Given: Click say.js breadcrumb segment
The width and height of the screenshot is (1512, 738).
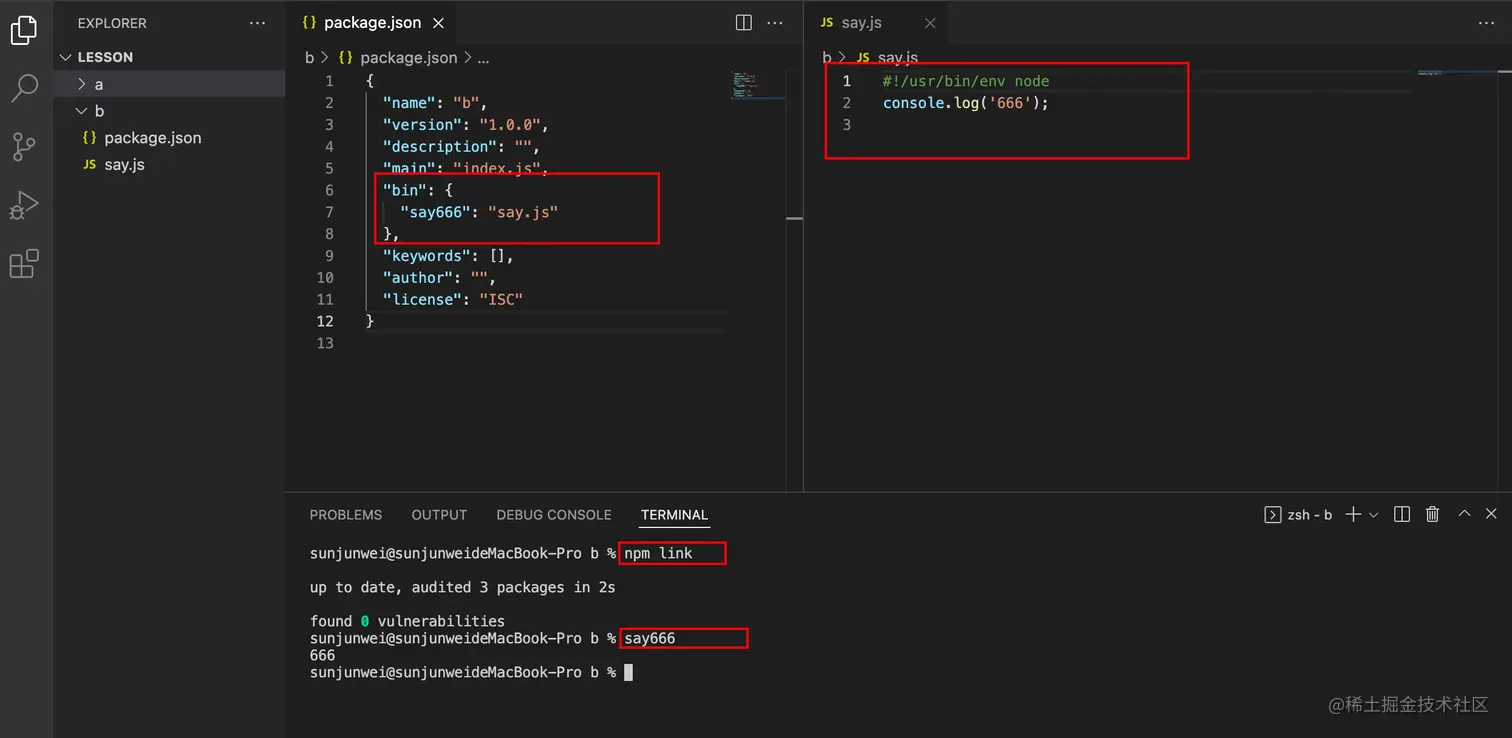Looking at the screenshot, I should click(x=897, y=58).
